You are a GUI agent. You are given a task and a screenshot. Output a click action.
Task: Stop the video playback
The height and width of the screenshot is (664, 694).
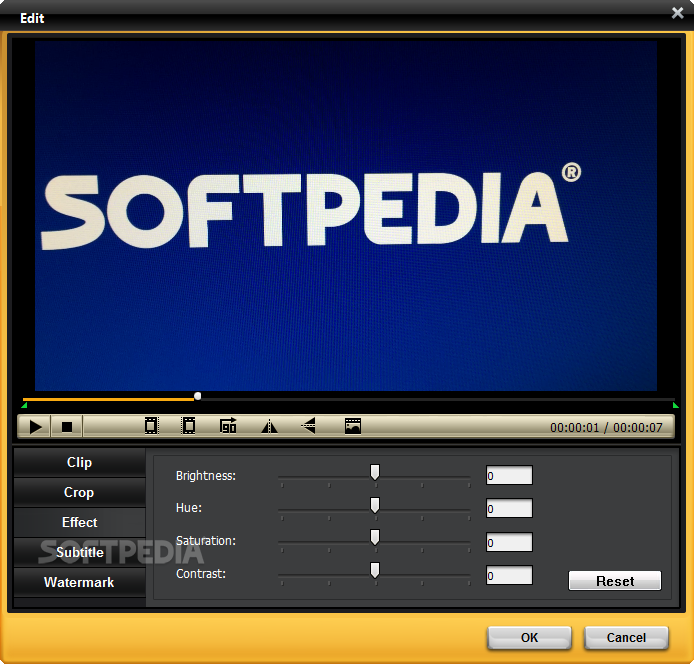pyautogui.click(x=67, y=427)
